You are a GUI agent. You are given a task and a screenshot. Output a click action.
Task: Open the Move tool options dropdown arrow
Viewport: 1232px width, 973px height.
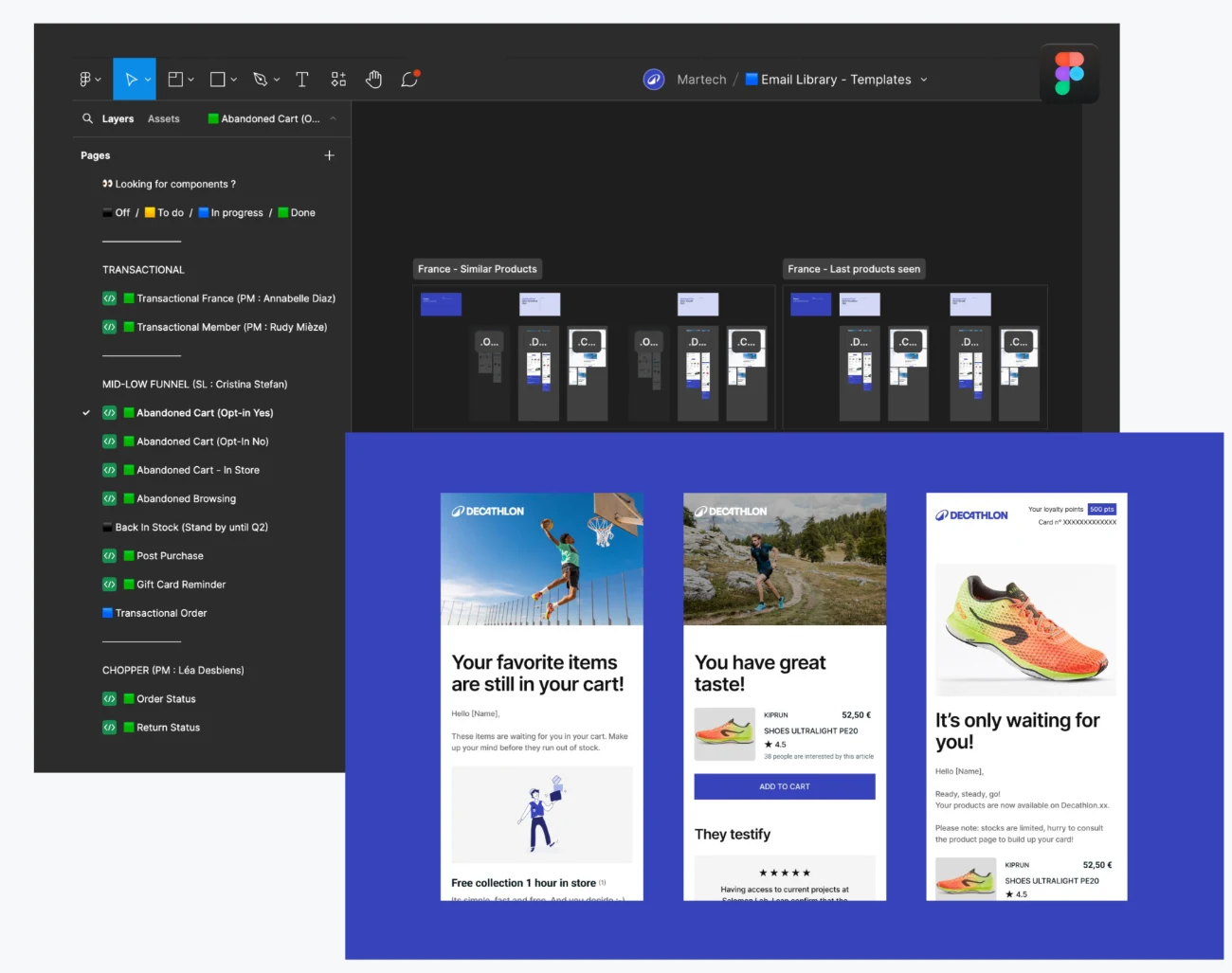[148, 80]
